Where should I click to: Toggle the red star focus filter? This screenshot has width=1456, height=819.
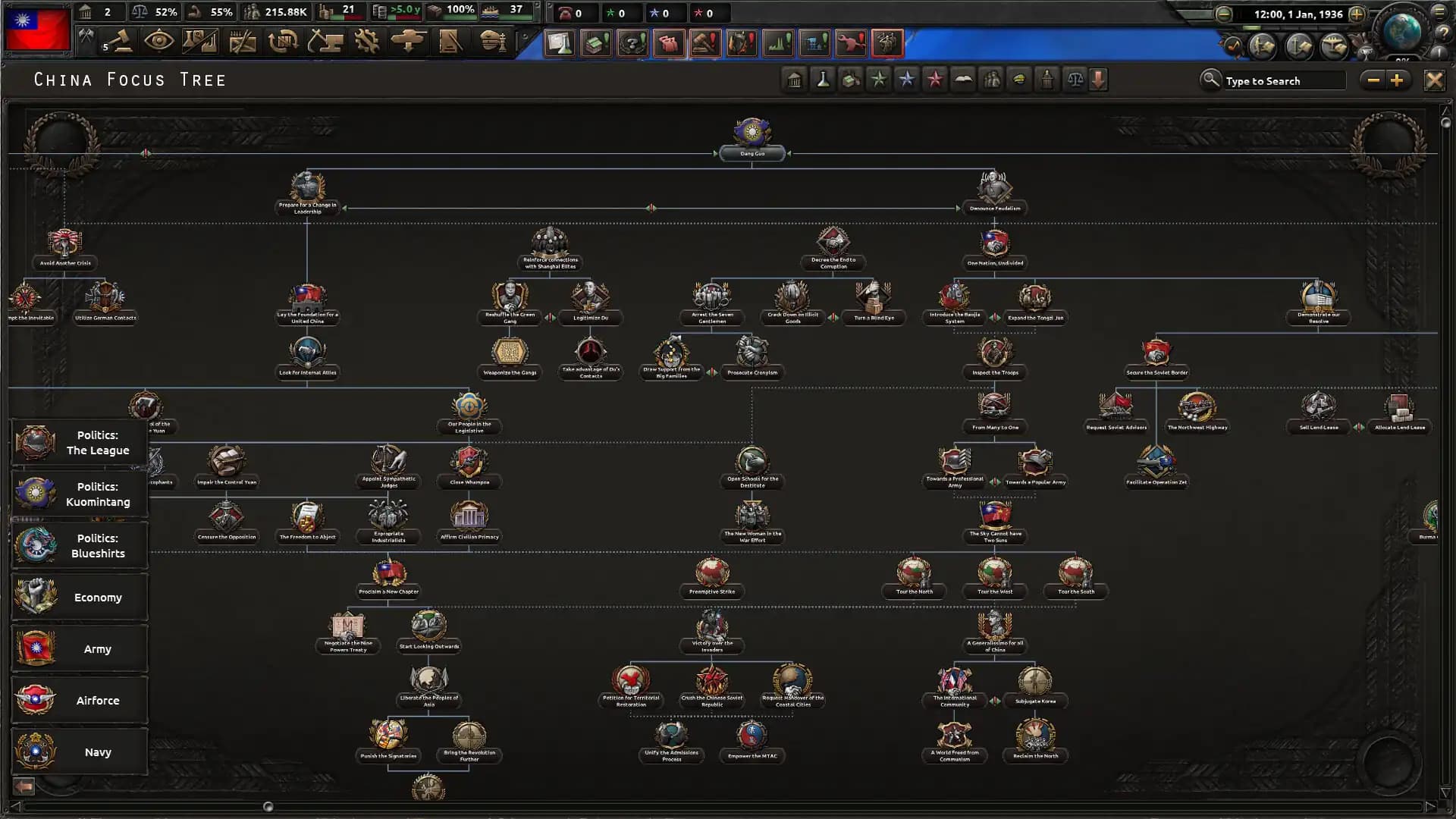934,79
